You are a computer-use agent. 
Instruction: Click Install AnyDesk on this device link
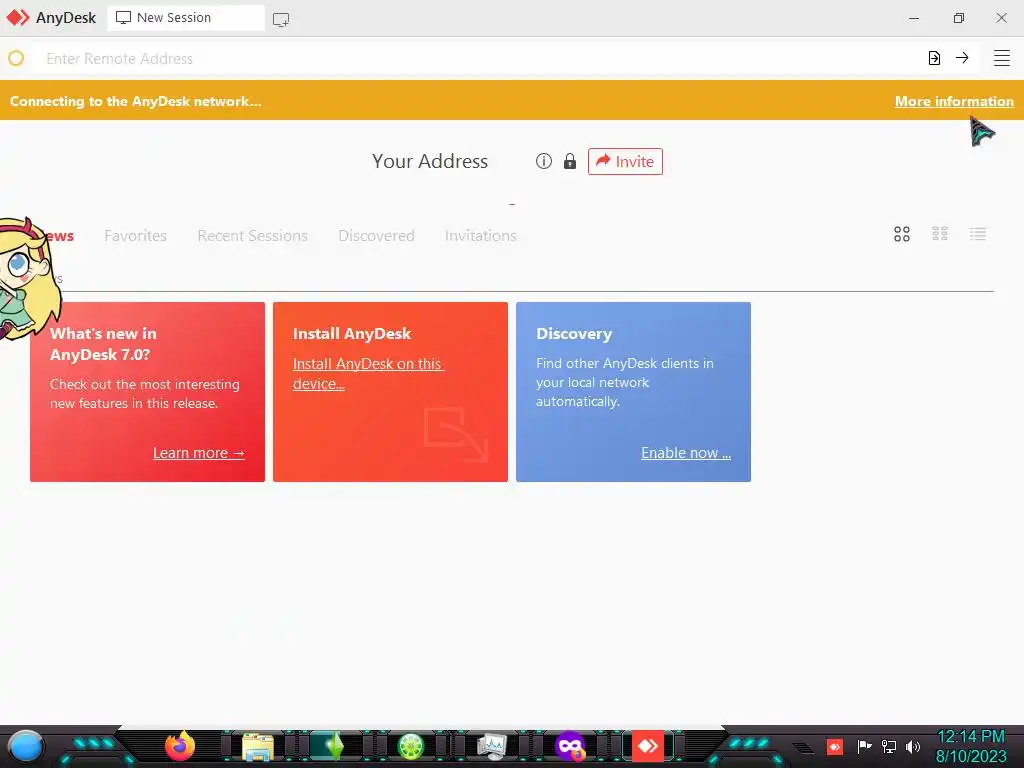click(x=368, y=374)
